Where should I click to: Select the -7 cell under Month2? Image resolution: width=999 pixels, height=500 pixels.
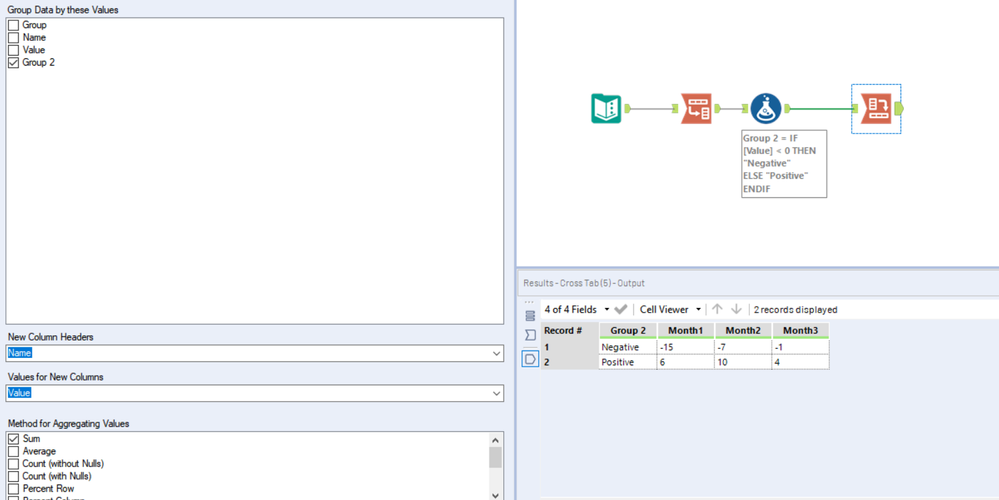pyautogui.click(x=744, y=347)
